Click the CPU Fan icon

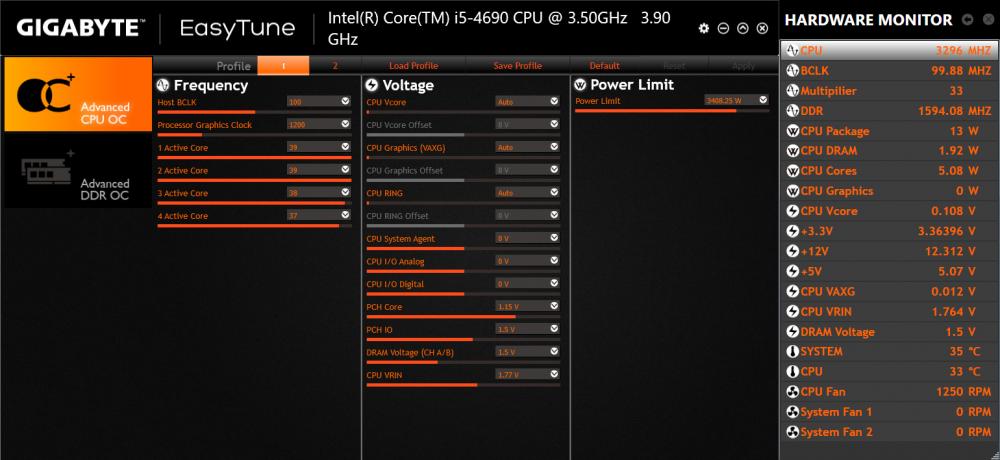point(793,392)
